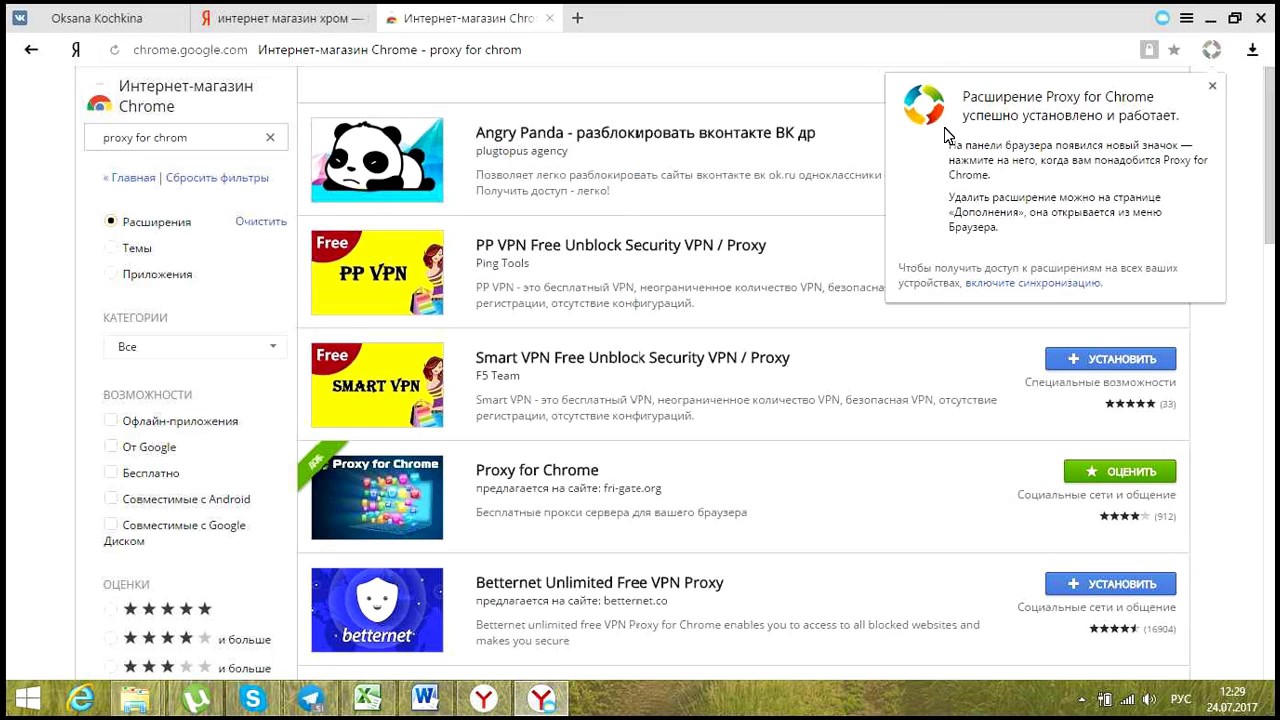The height and width of the screenshot is (720, 1280).
Task: Open Proxy for Chrome thumbnail
Action: point(377,497)
